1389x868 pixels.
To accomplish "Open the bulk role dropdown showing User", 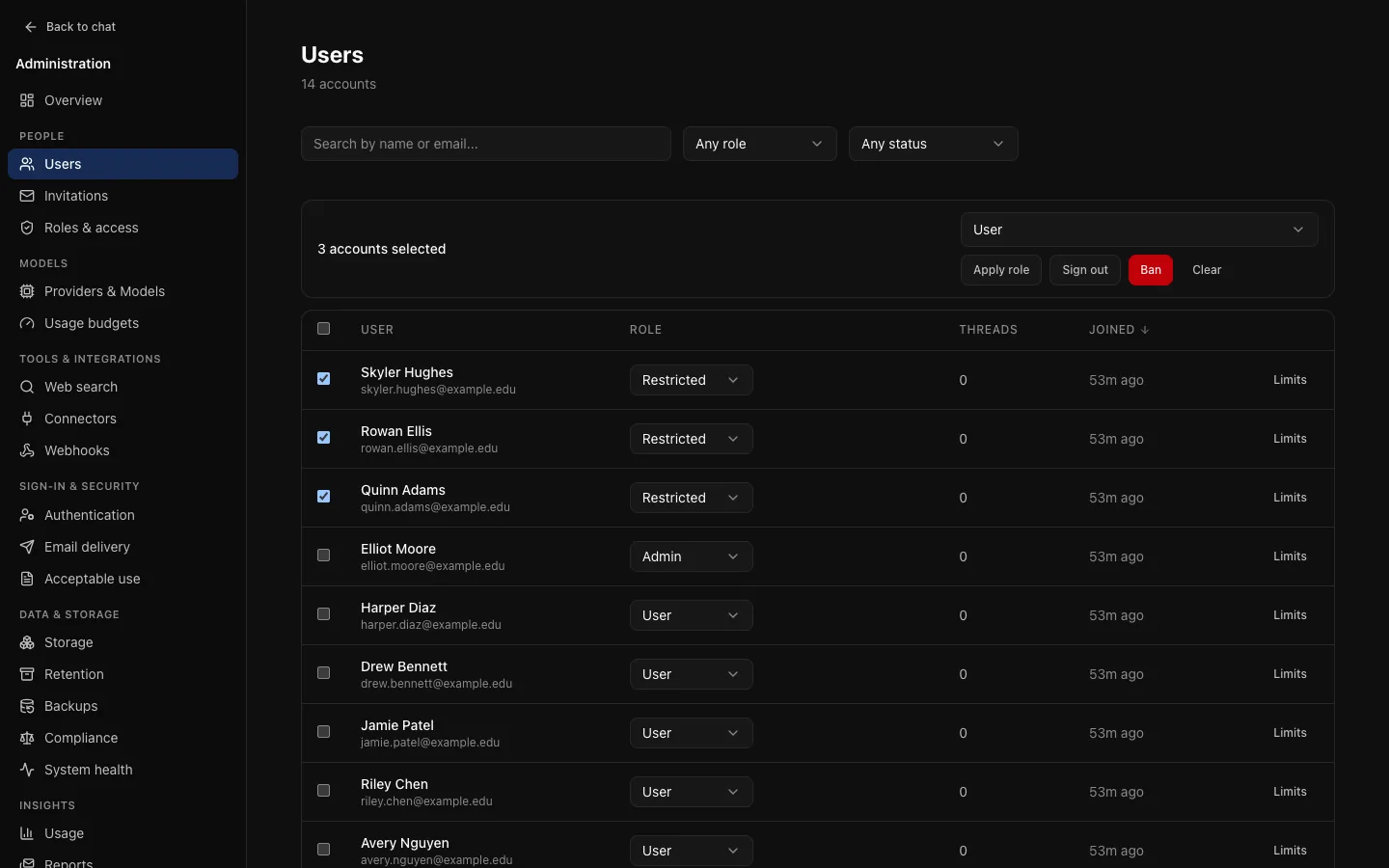I will tap(1139, 230).
